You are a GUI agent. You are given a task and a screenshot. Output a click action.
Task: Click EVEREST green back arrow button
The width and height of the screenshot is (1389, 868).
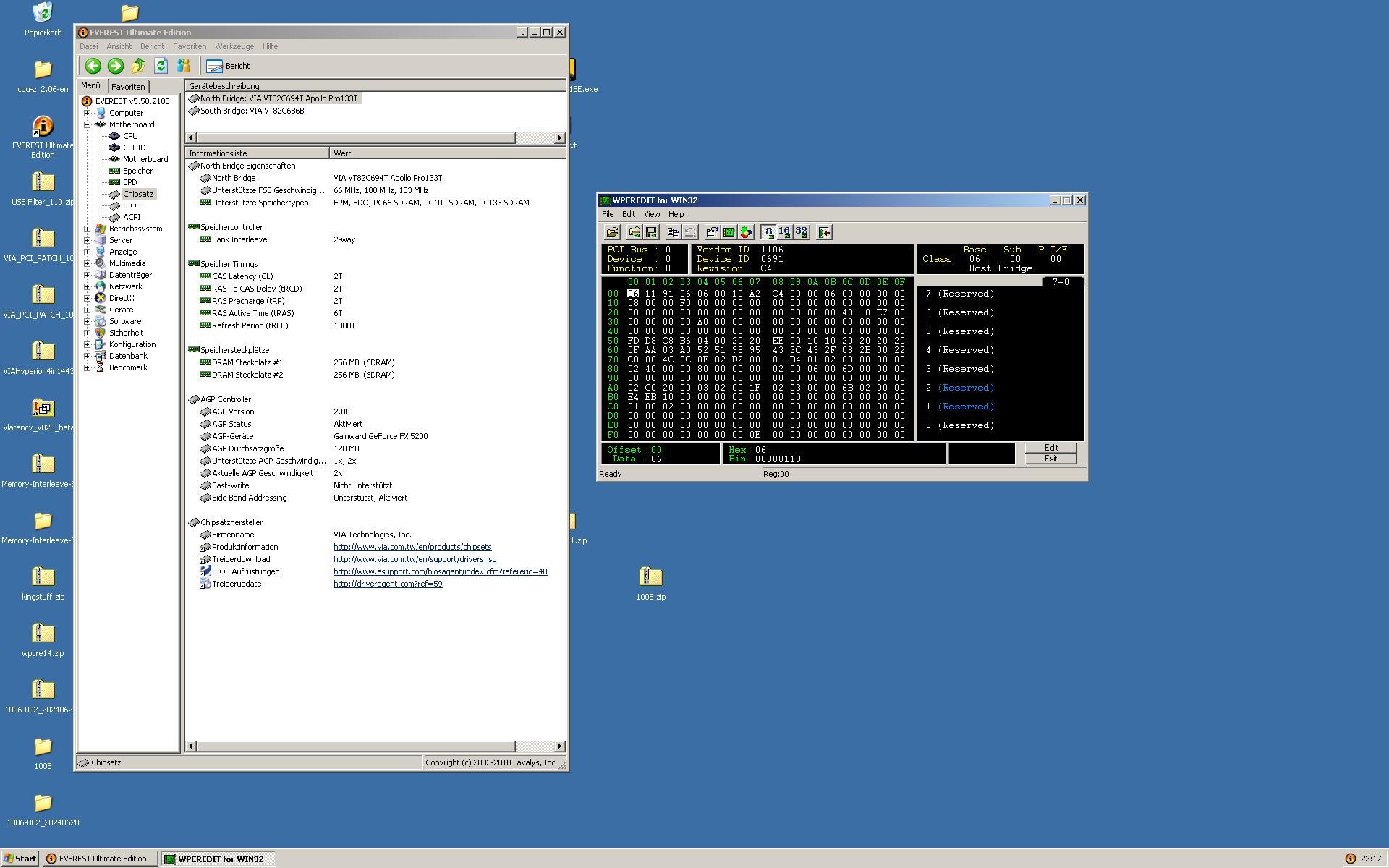(93, 66)
